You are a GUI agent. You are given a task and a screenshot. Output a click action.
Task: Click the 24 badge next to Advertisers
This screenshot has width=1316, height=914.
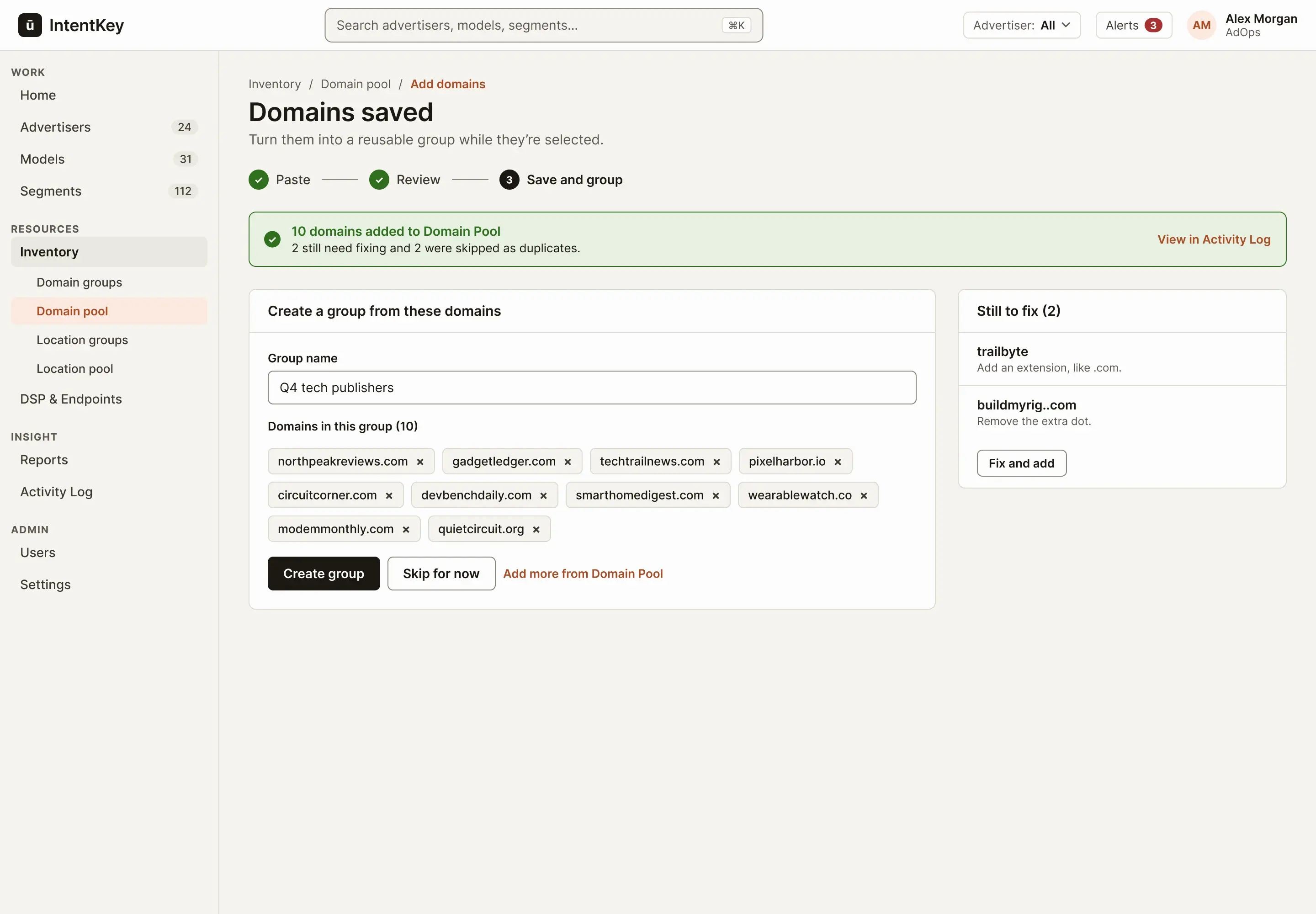(185, 127)
